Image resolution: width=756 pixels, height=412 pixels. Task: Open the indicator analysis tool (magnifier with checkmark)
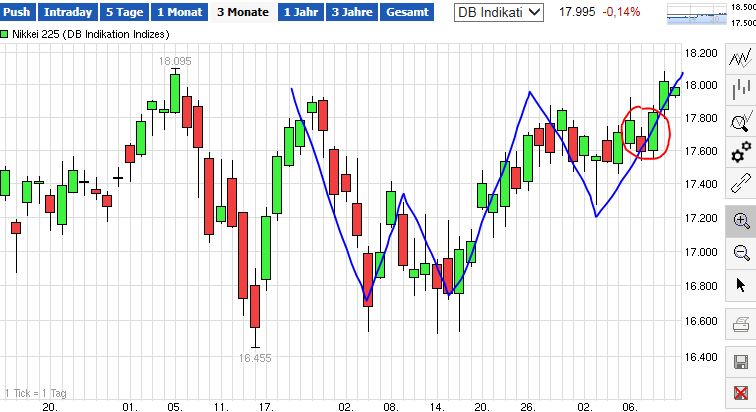(740, 121)
